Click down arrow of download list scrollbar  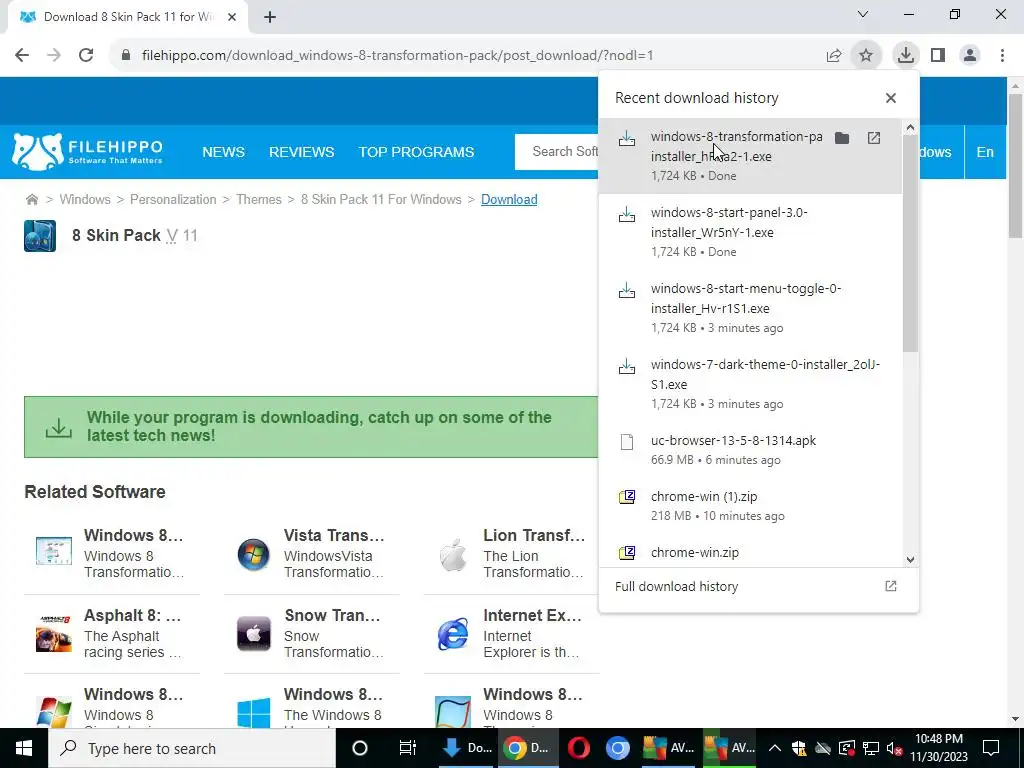(x=910, y=560)
